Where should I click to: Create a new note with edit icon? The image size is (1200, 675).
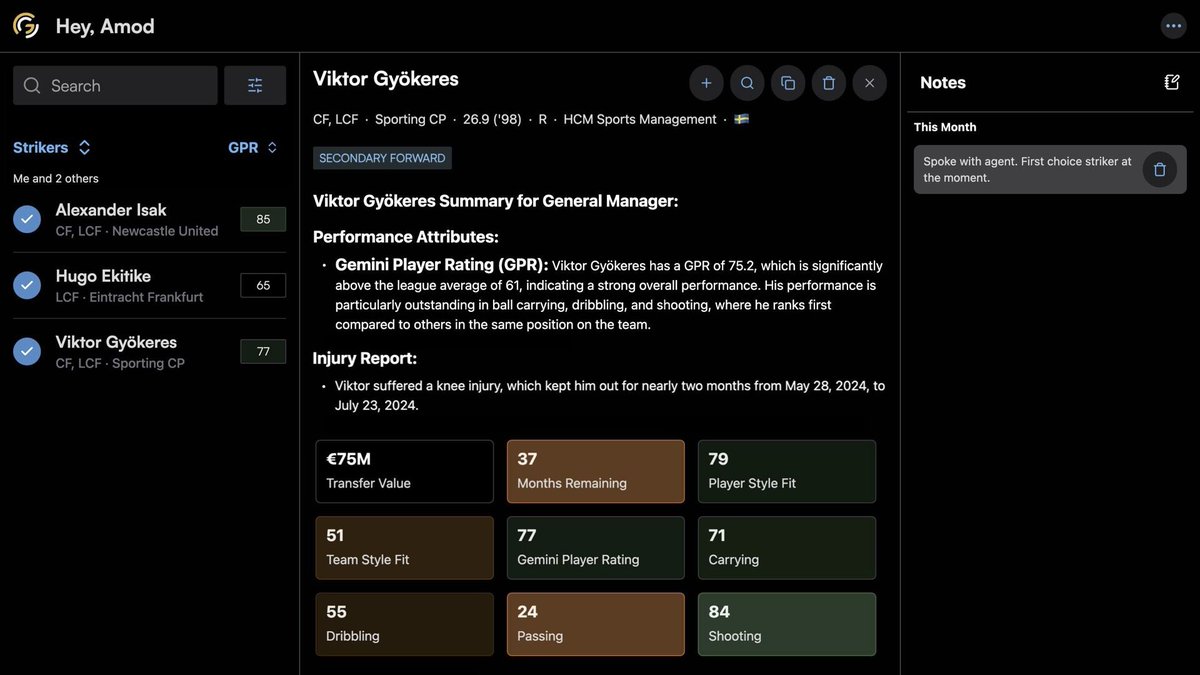(x=1172, y=82)
